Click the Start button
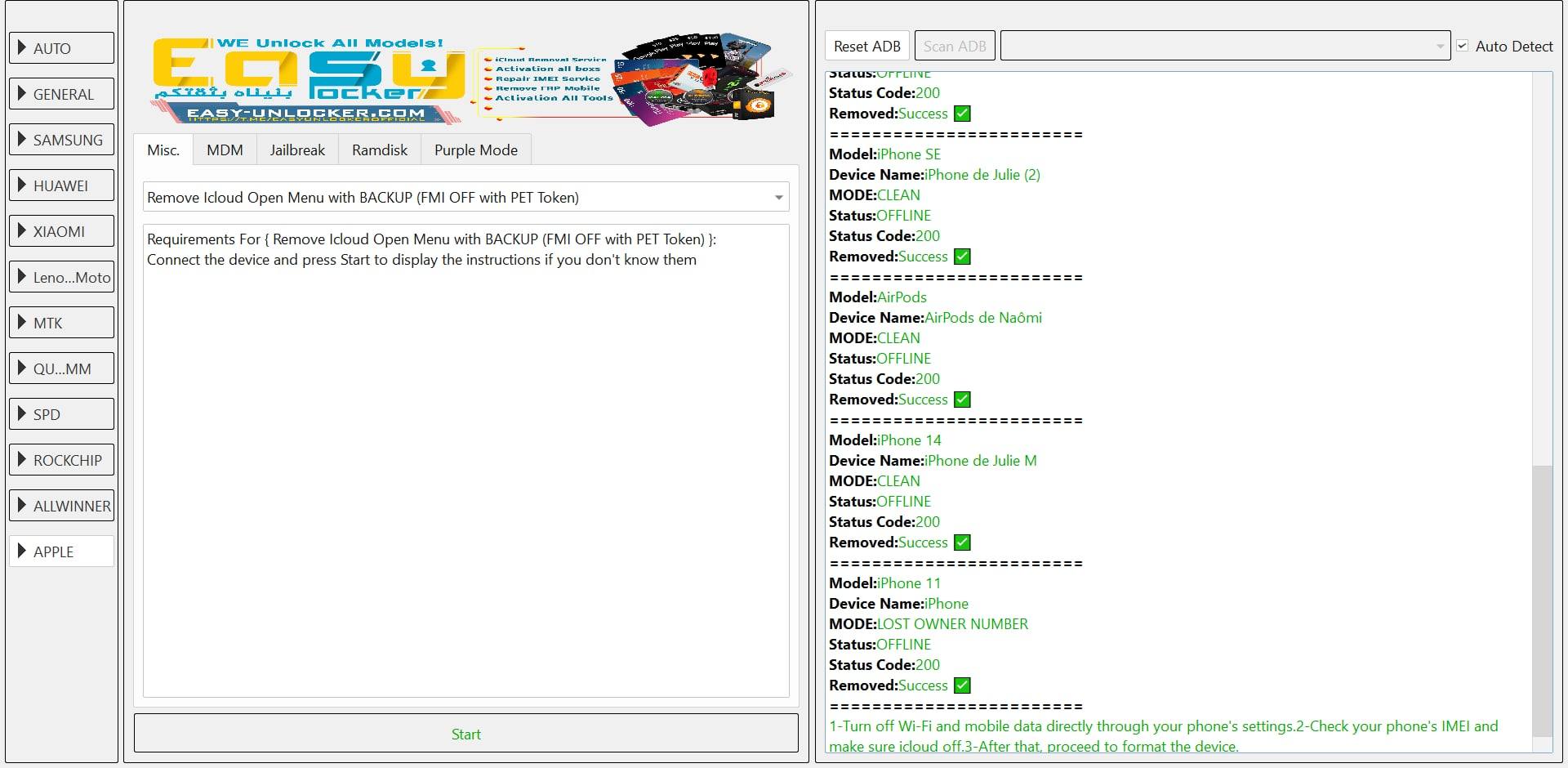This screenshot has height=768, width=1568. click(466, 734)
